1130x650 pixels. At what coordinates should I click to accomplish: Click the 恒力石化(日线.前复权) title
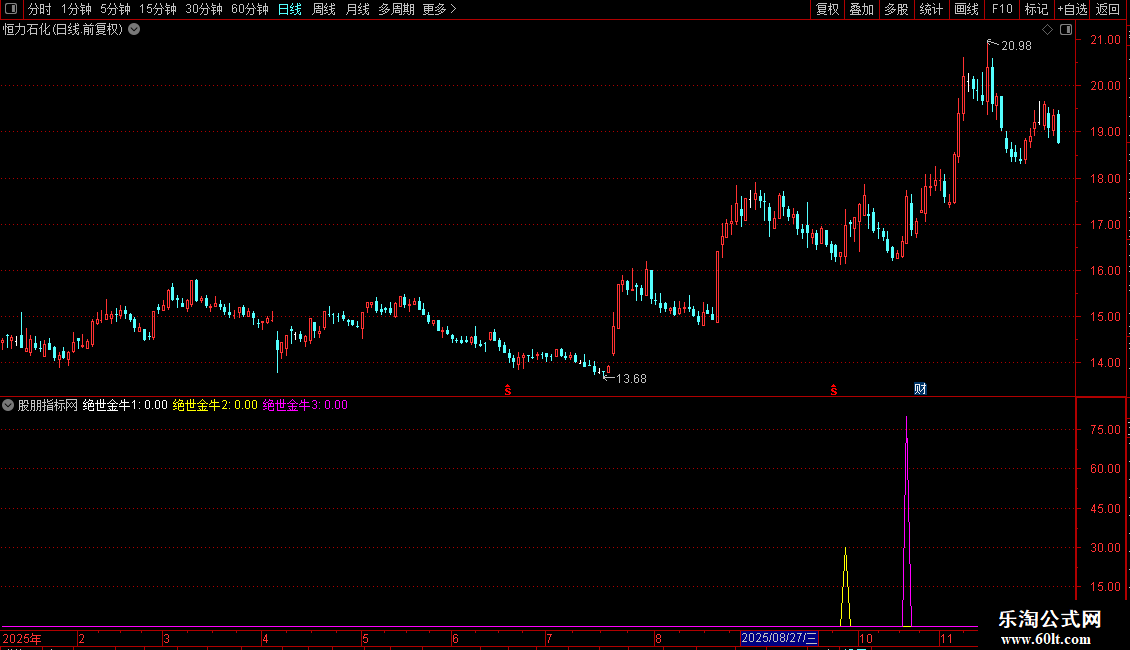[63, 30]
